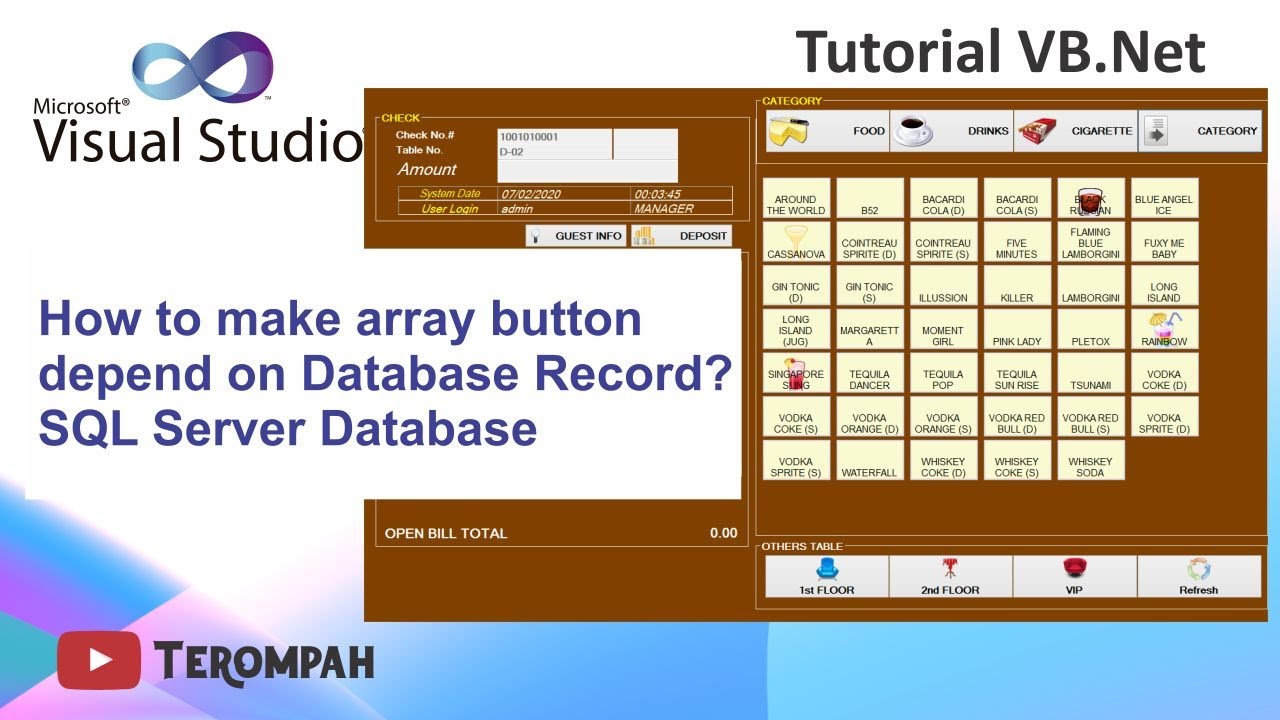
Task: Switch to 2nd FLOOR tables
Action: [x=951, y=577]
